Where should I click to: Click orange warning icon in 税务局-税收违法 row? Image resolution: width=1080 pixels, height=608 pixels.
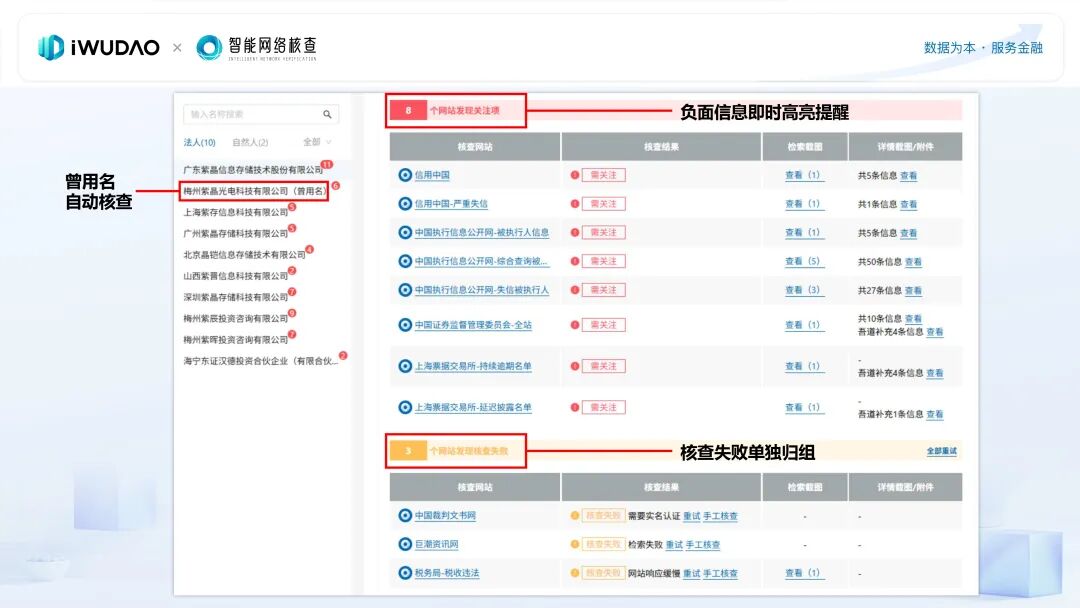574,573
